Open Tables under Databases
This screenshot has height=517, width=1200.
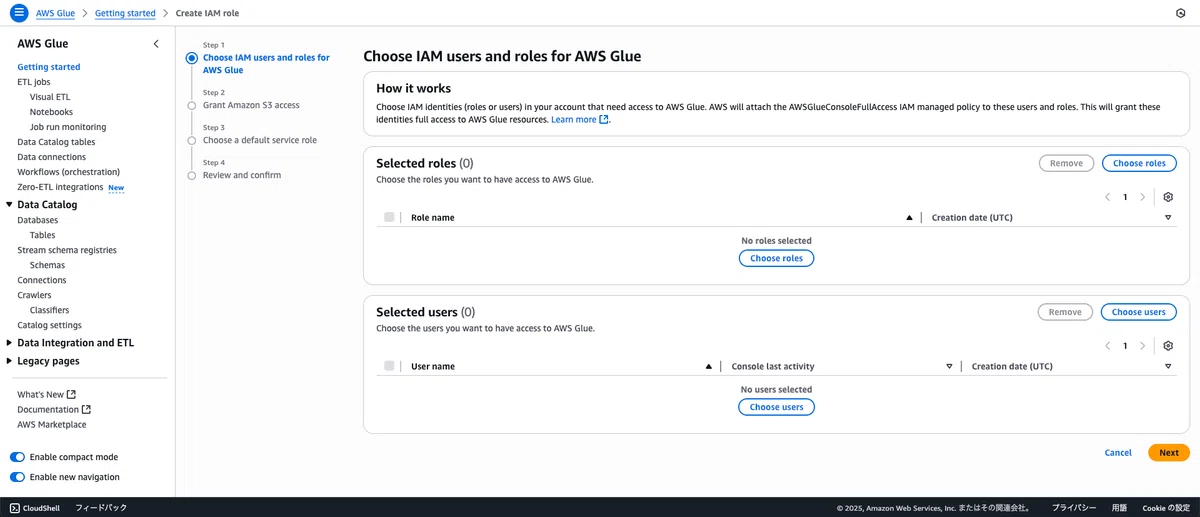43,235
